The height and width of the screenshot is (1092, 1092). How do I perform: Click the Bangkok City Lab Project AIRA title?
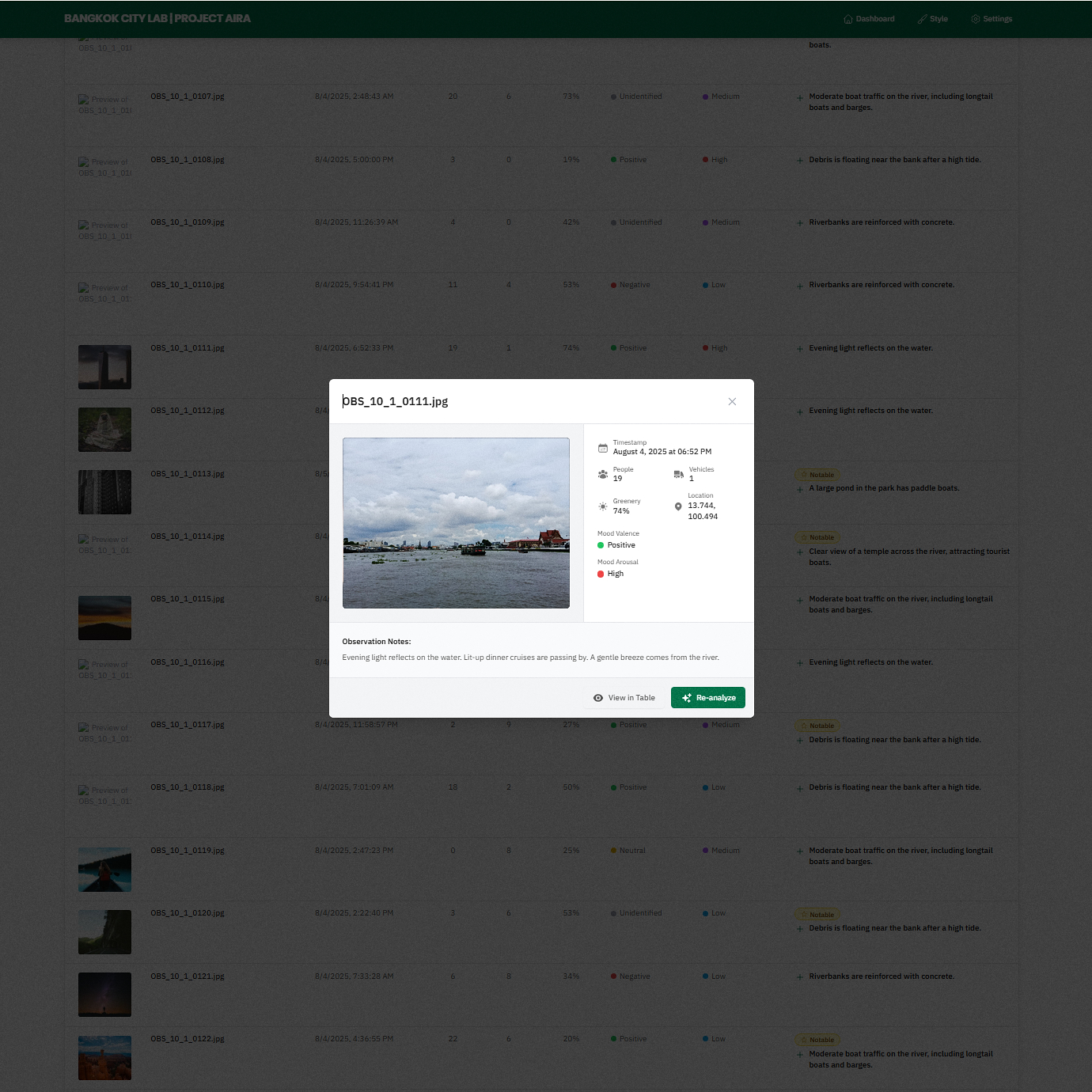(157, 18)
